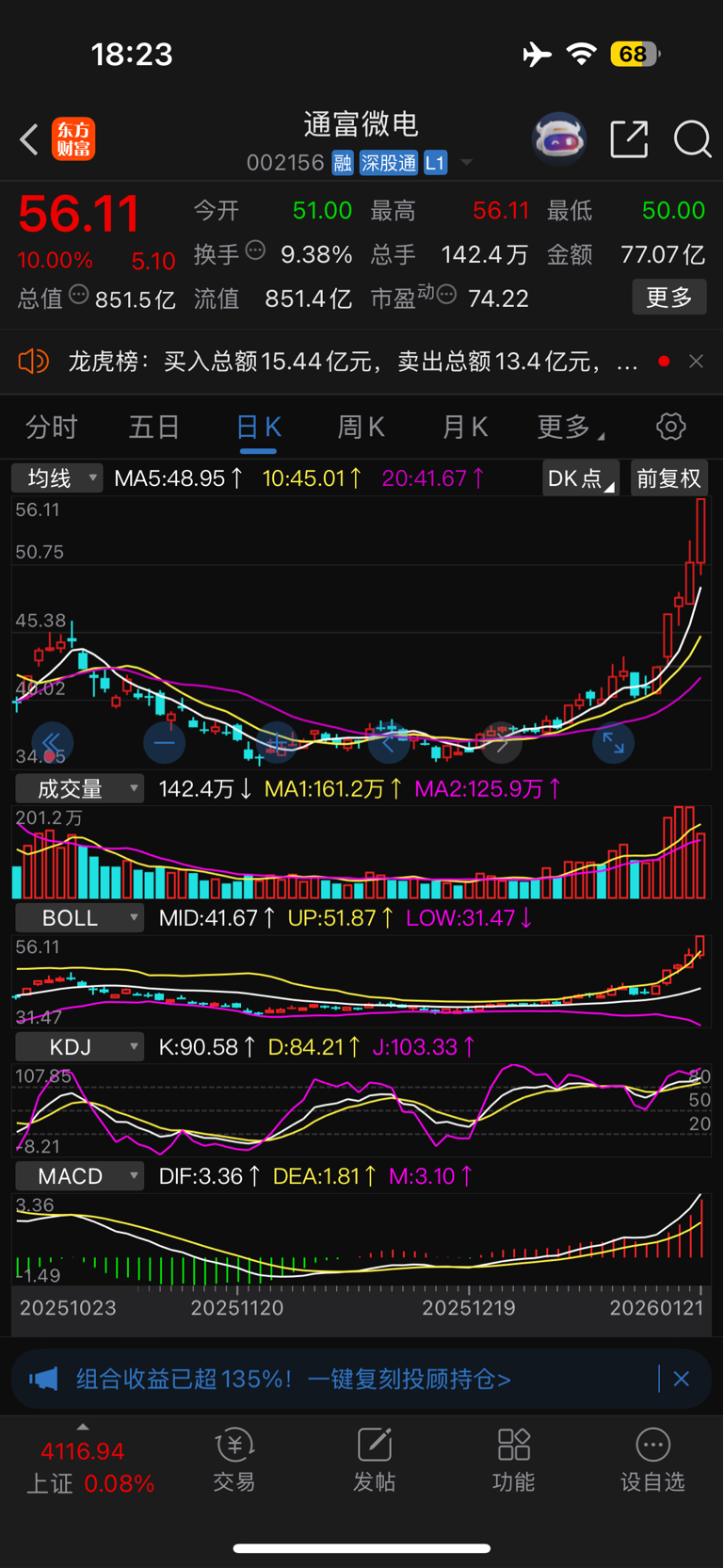
Task: Open 均线 indicator dropdown
Action: pos(56,478)
